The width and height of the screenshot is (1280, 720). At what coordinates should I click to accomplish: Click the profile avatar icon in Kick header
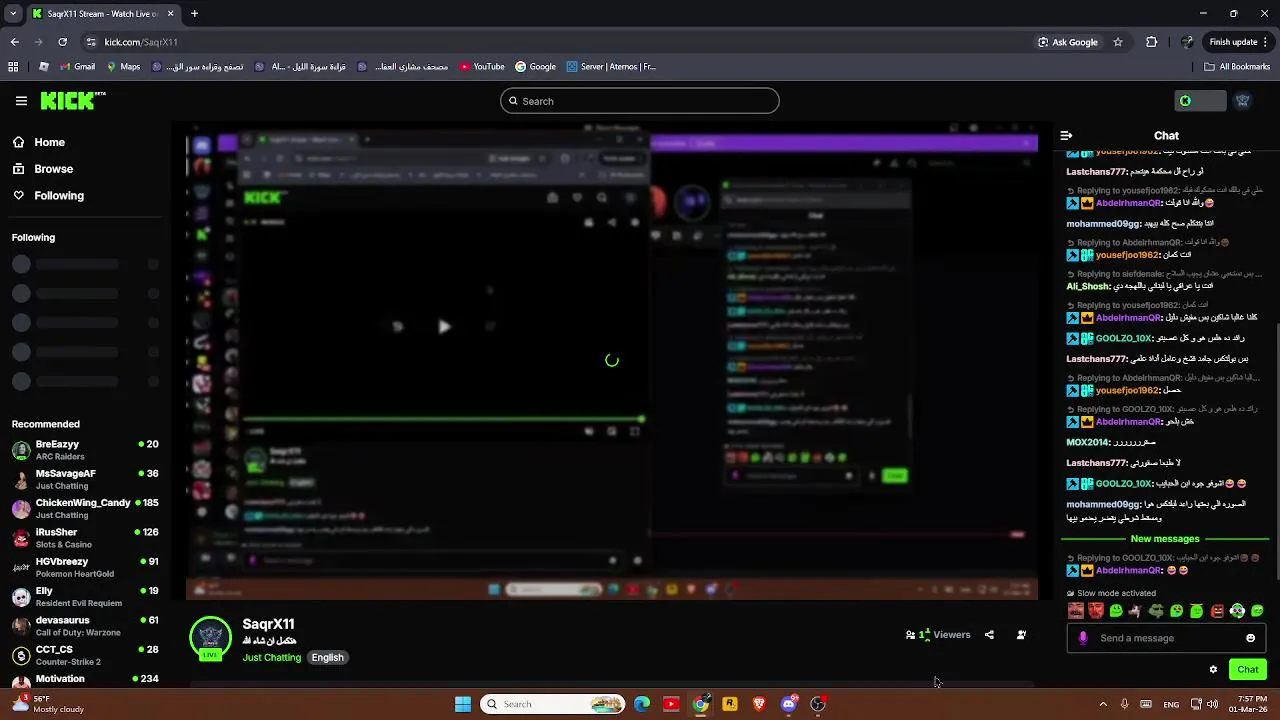point(1243,101)
